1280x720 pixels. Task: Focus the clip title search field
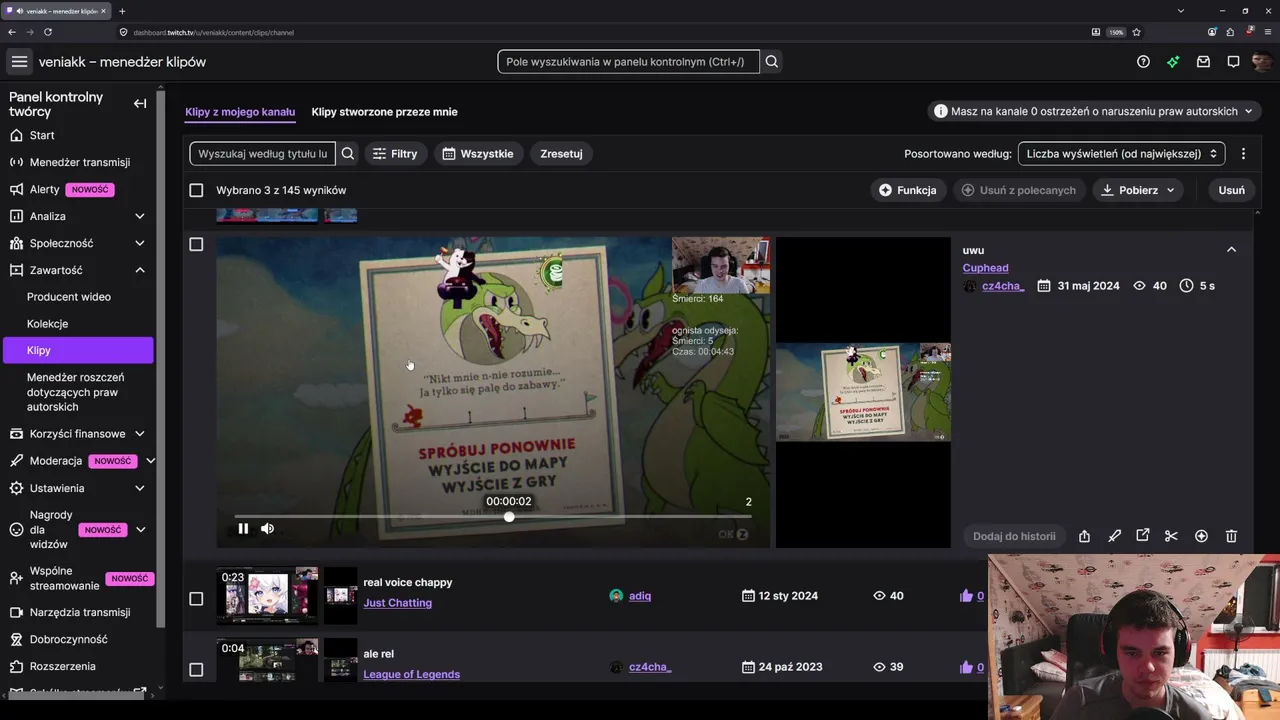(x=263, y=154)
